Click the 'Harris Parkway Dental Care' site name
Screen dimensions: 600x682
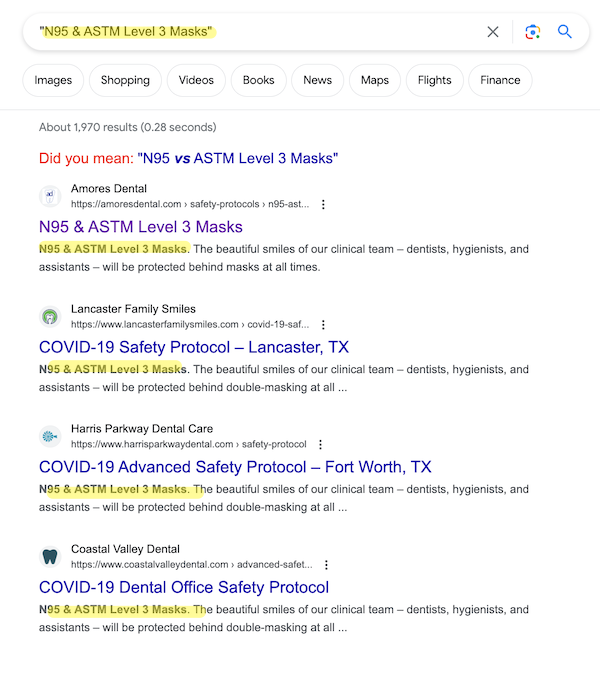142,429
